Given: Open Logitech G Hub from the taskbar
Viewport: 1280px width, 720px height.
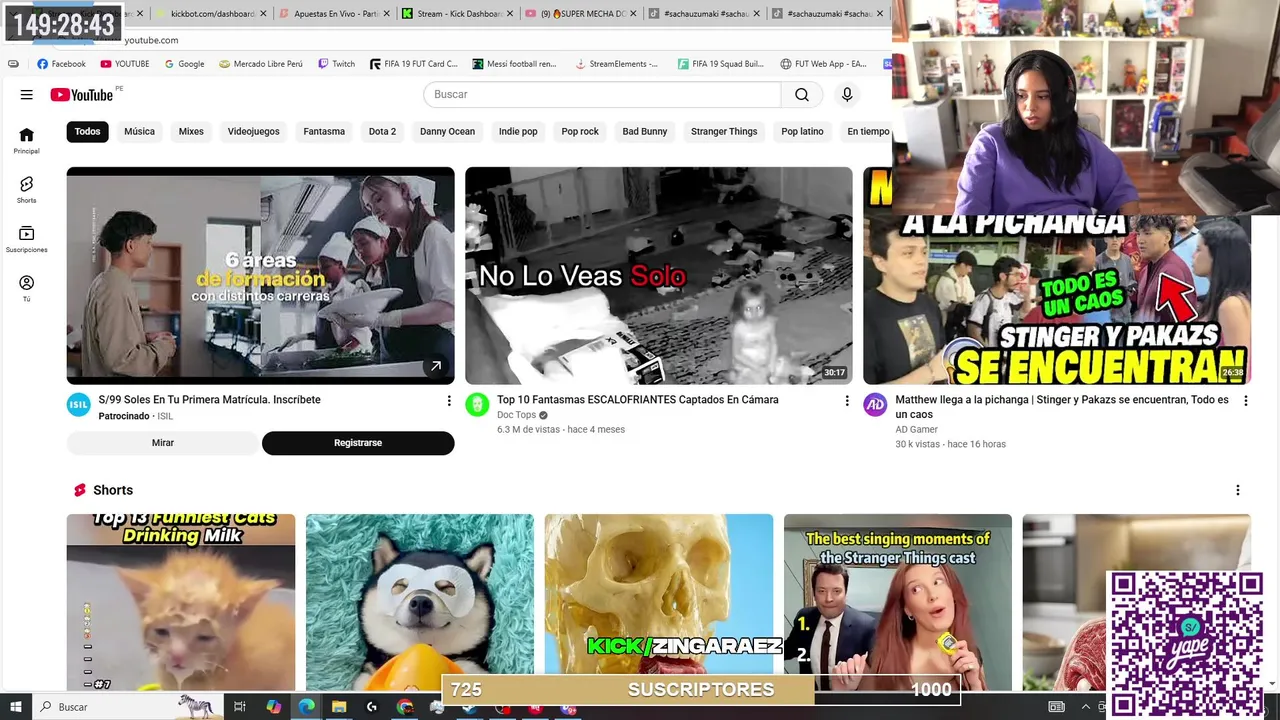Looking at the screenshot, I should coord(372,707).
